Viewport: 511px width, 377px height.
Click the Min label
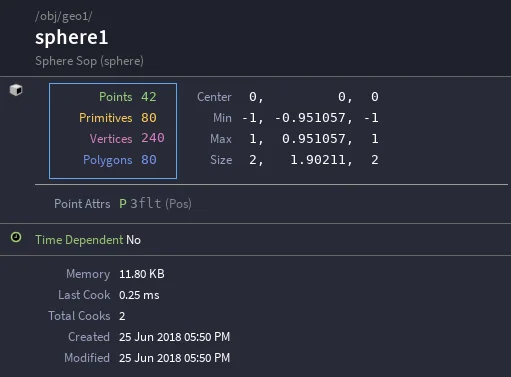pos(222,118)
